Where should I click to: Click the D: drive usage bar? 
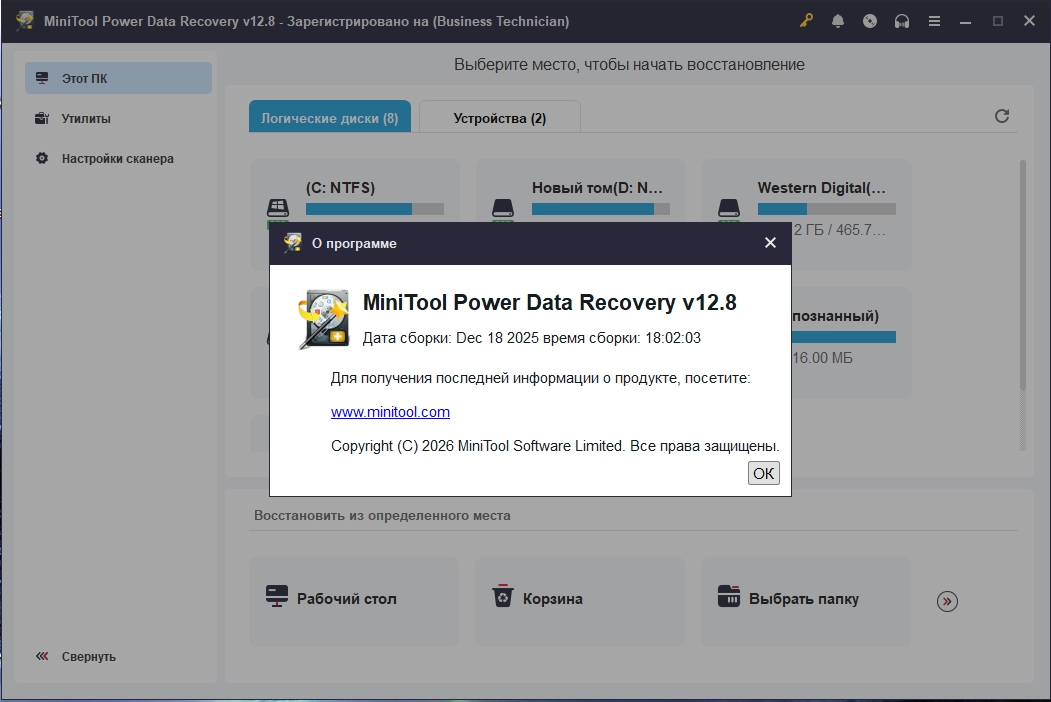pyautogui.click(x=601, y=209)
